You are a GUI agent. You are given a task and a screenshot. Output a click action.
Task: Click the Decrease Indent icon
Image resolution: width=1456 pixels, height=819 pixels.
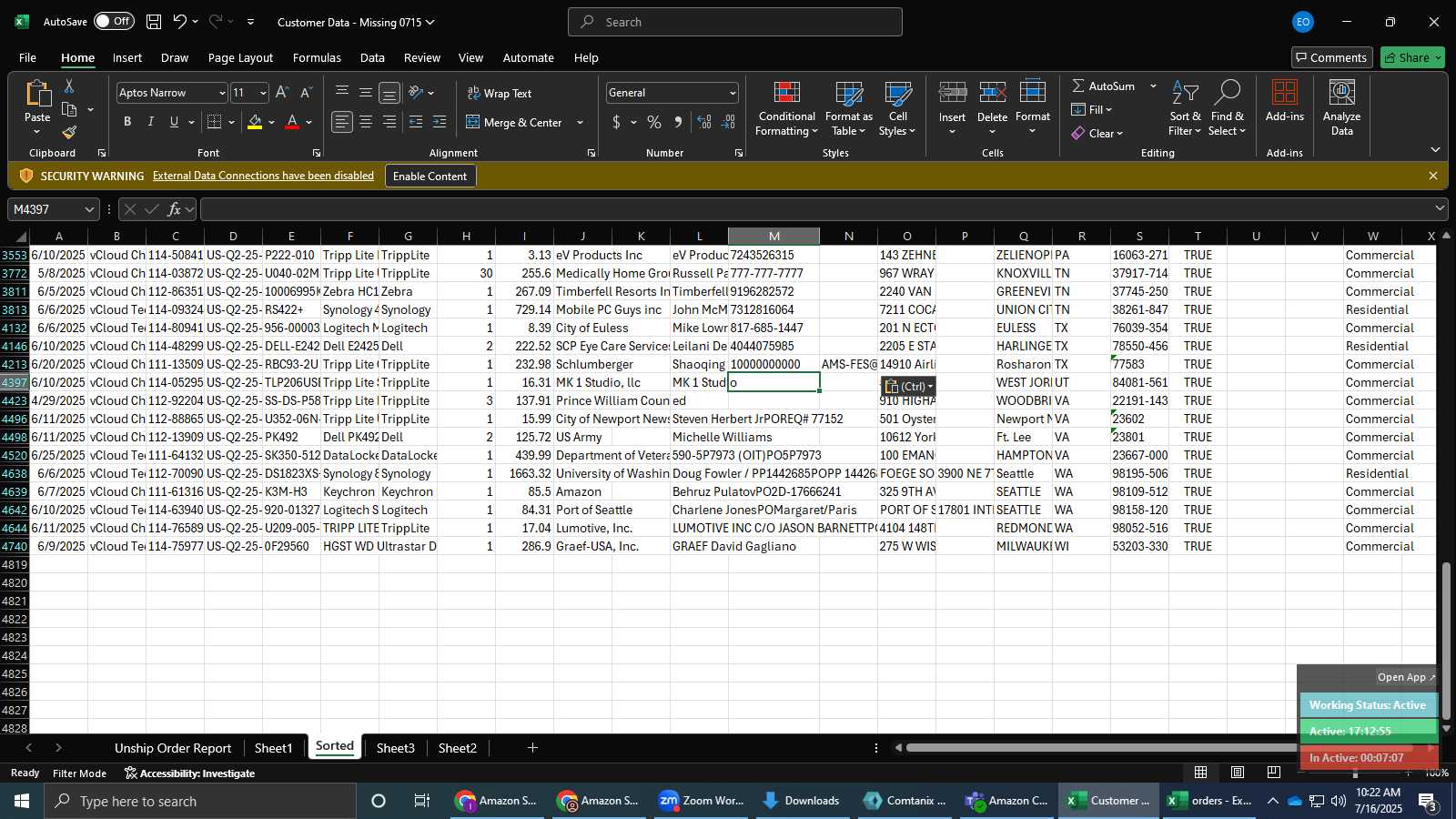pyautogui.click(x=416, y=122)
